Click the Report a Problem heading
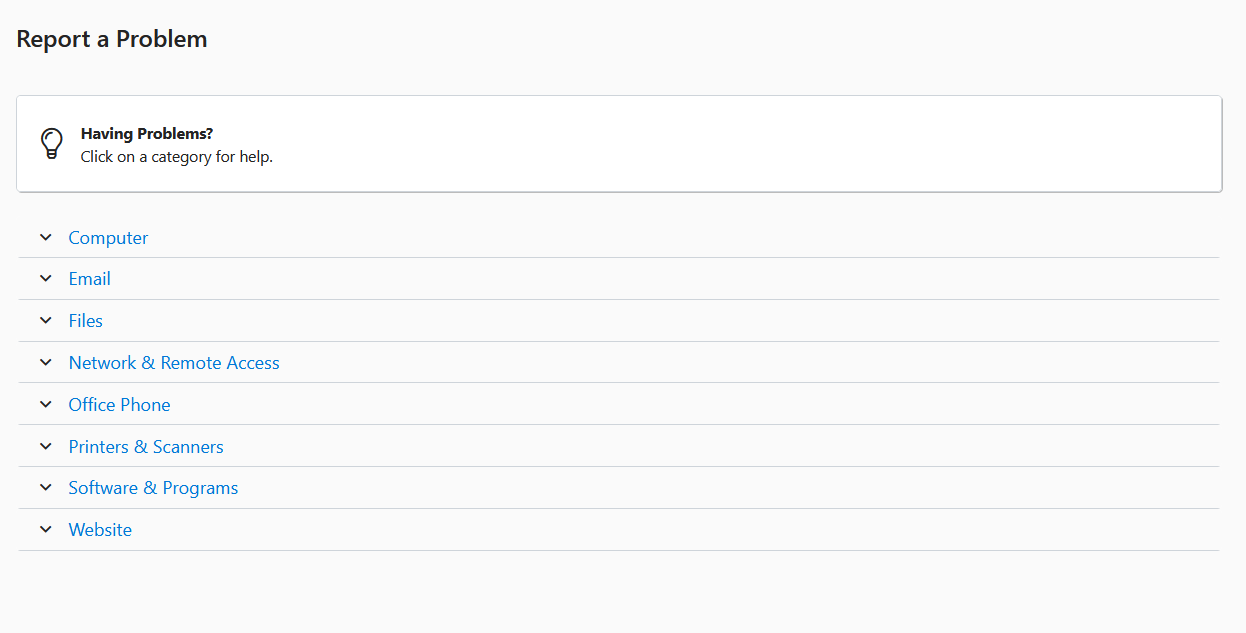Screen dimensions: 1246x633 point(112,39)
